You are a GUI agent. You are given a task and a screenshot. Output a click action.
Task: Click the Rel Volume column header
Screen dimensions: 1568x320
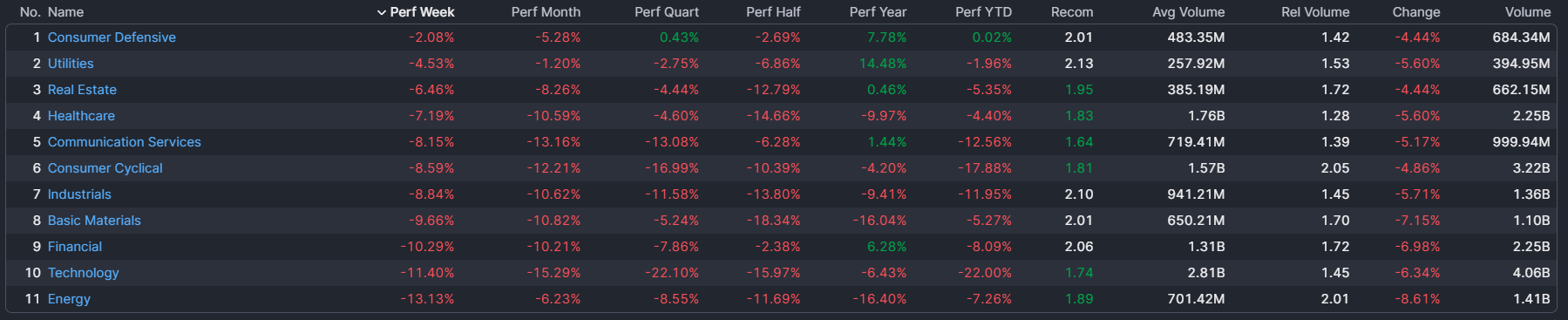click(x=1315, y=12)
